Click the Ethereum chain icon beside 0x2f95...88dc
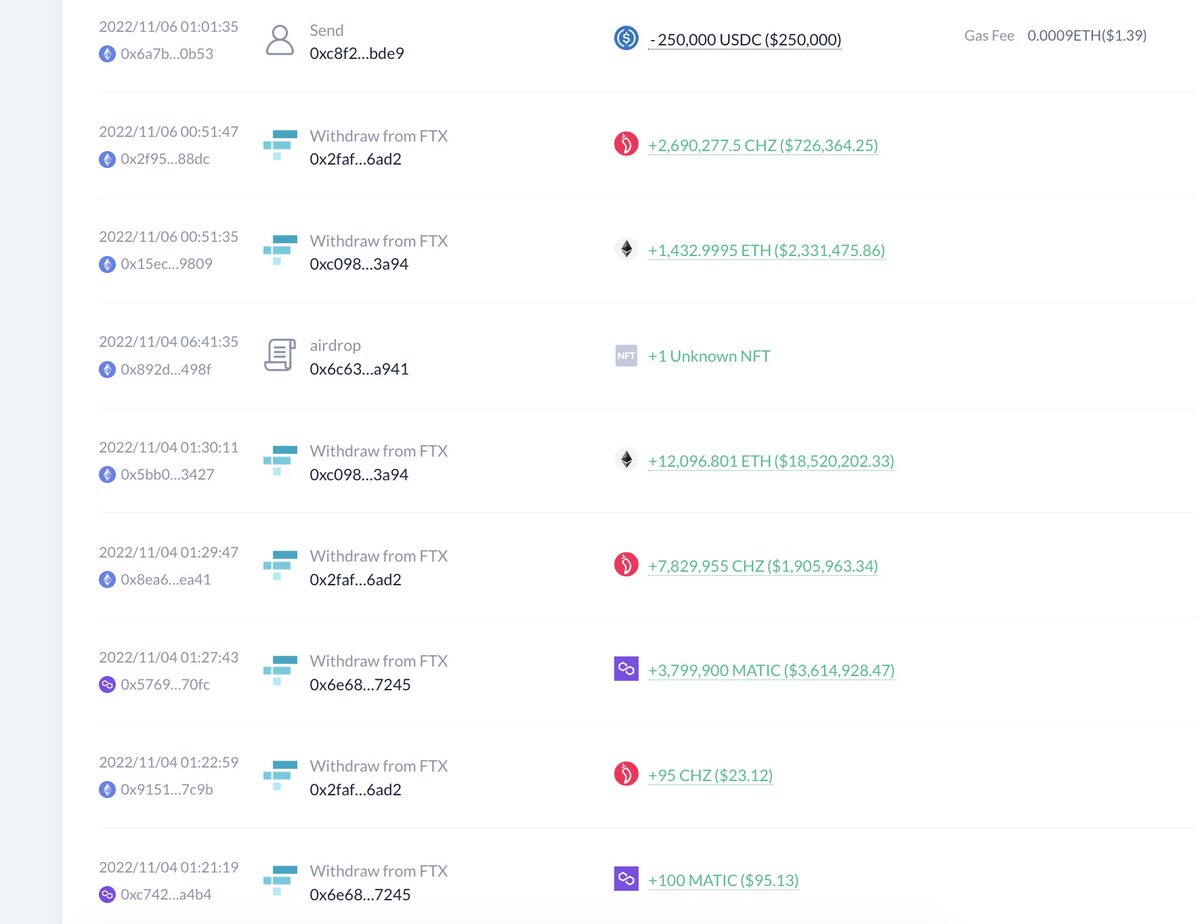This screenshot has width=1200, height=924. point(107,159)
